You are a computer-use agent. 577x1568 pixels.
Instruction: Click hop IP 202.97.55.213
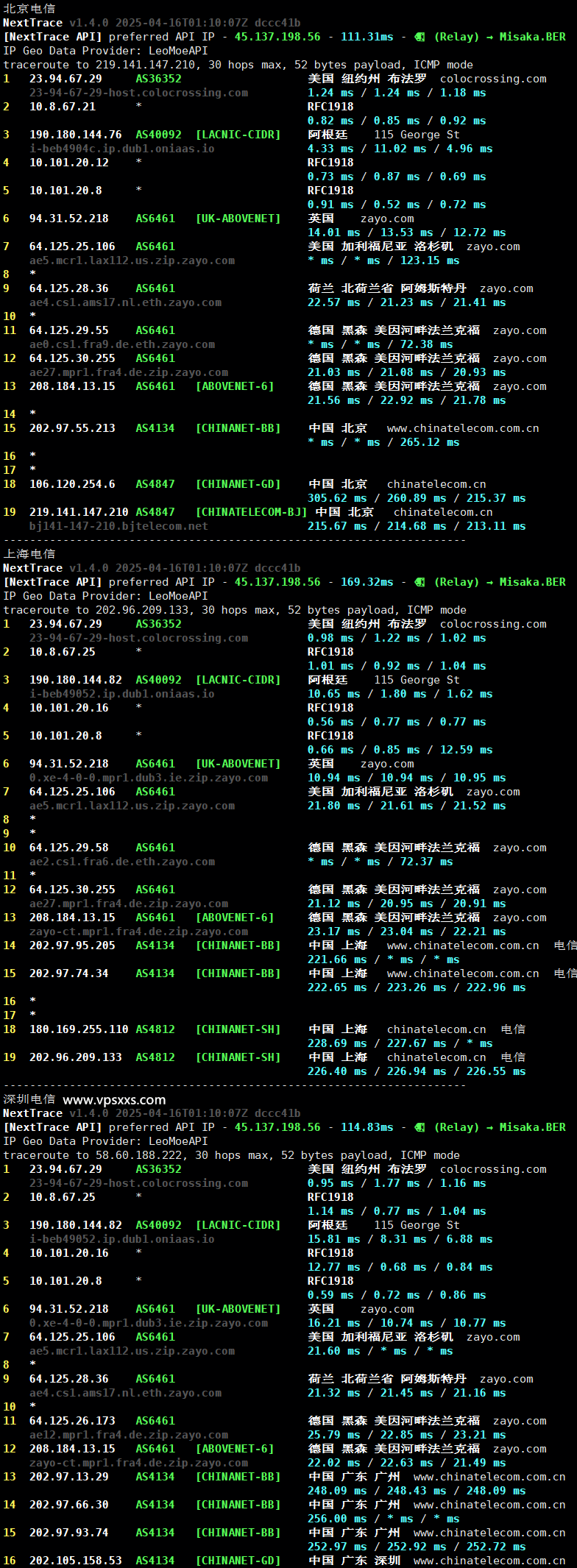pyautogui.click(x=72, y=428)
